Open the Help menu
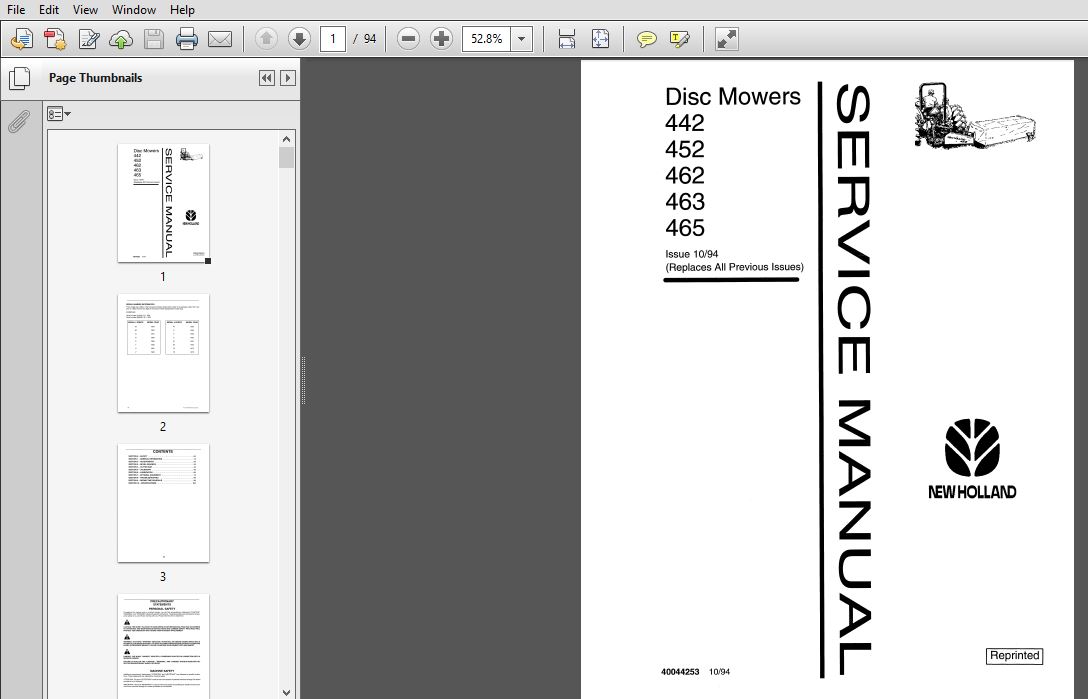 182,10
